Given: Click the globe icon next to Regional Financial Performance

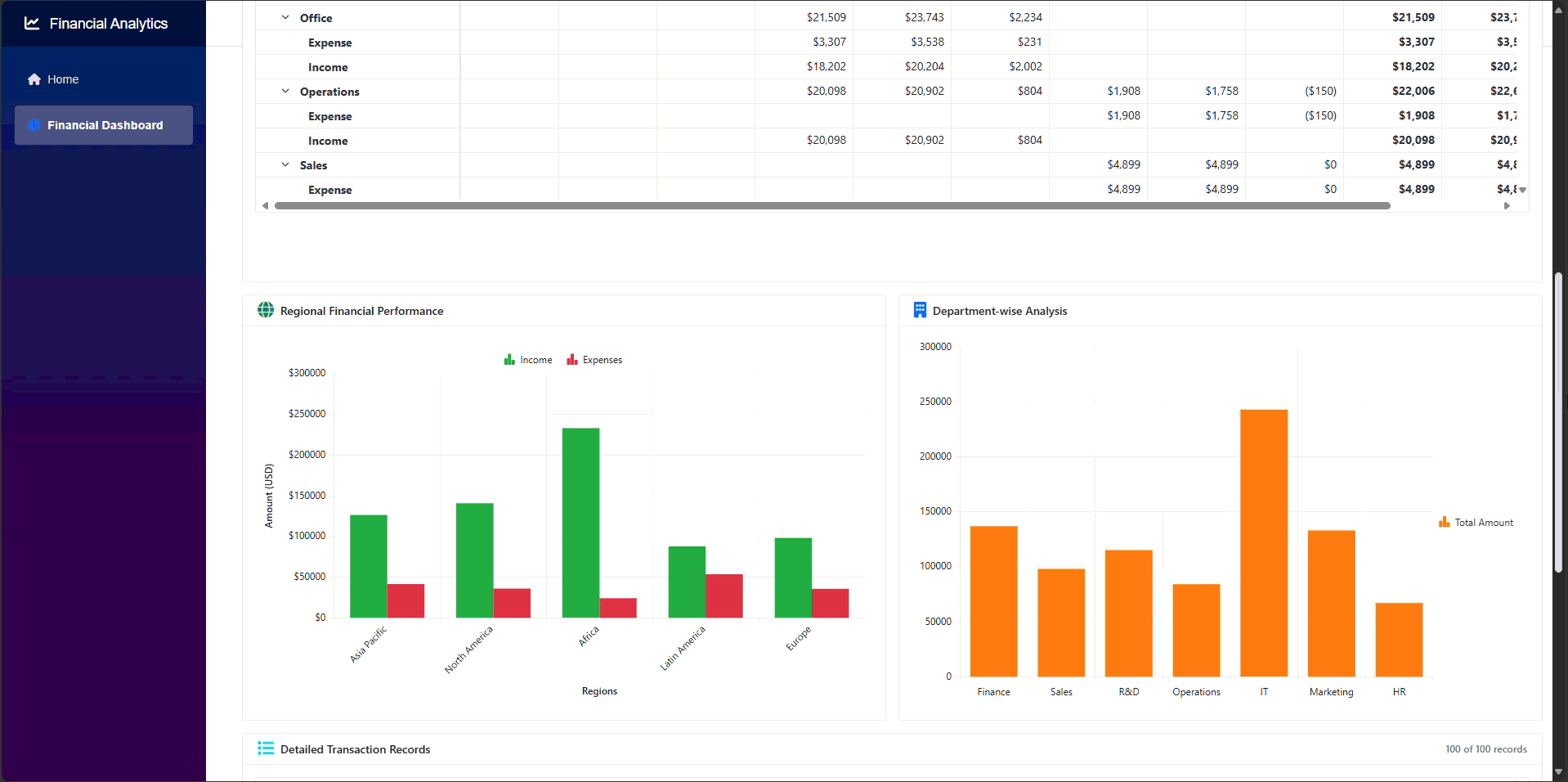Looking at the screenshot, I should [x=265, y=310].
